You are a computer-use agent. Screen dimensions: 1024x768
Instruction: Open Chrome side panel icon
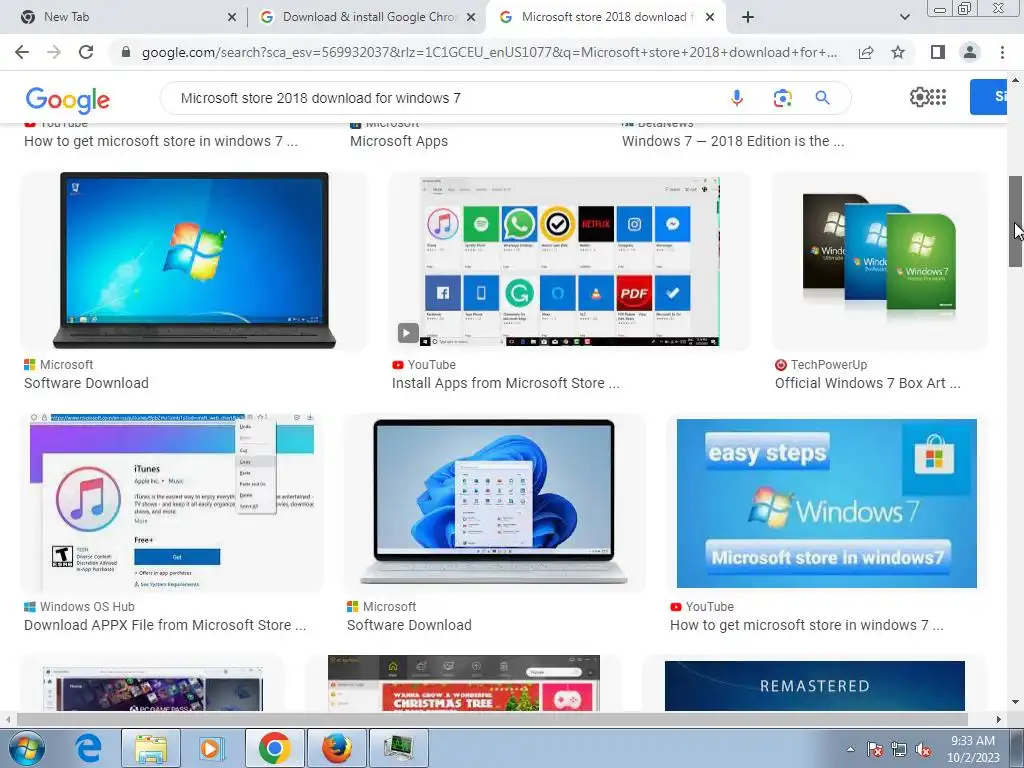938,52
